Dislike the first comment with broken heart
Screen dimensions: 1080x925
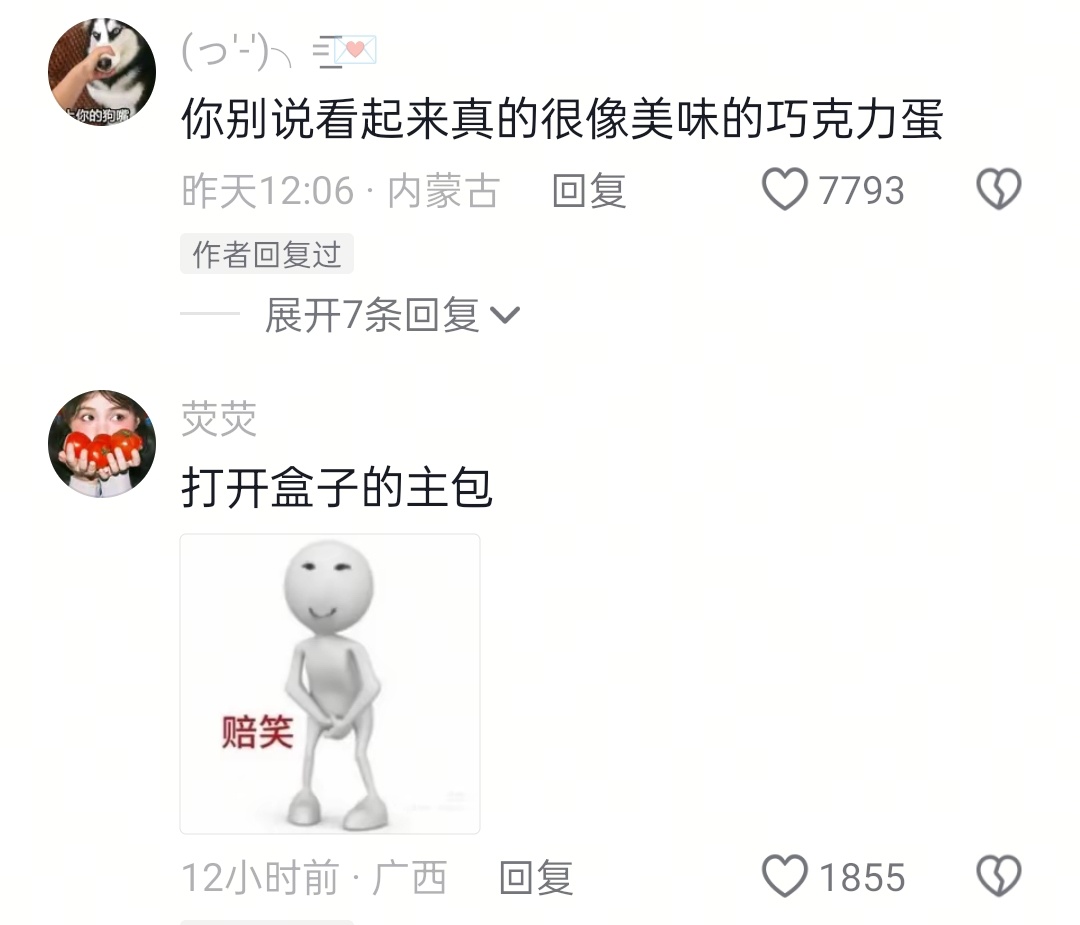pos(999,189)
